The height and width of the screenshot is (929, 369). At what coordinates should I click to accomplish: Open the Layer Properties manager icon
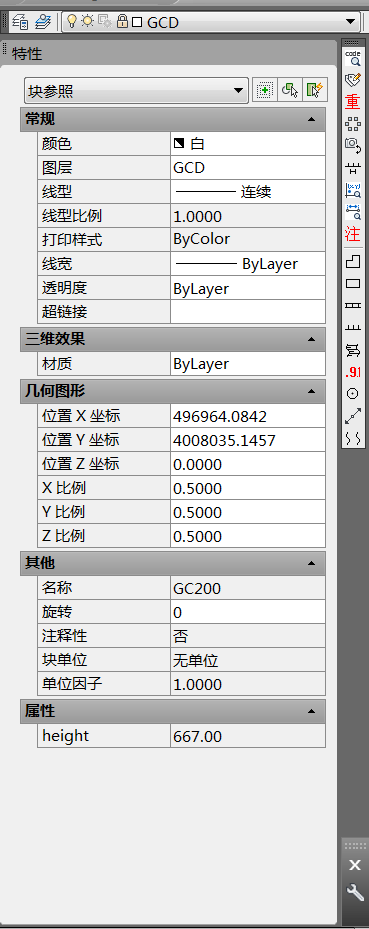pyautogui.click(x=20, y=23)
